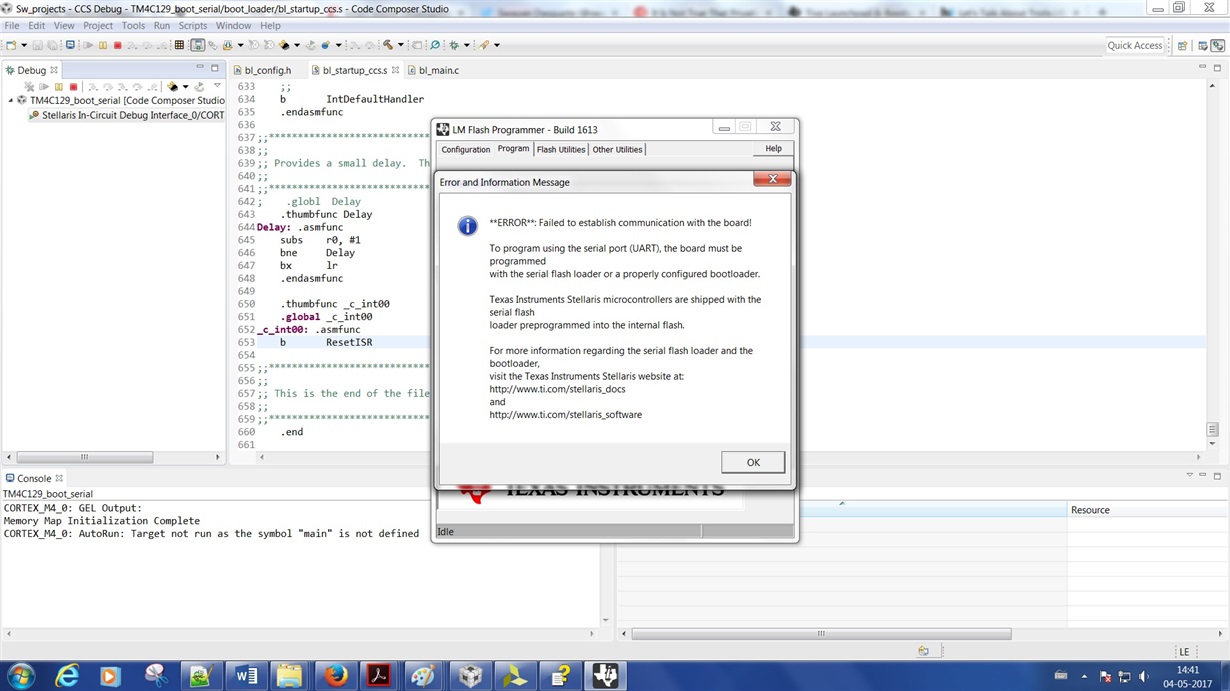Viewport: 1230px width, 691px height.
Task: Open the Run menu
Action: [162, 25]
